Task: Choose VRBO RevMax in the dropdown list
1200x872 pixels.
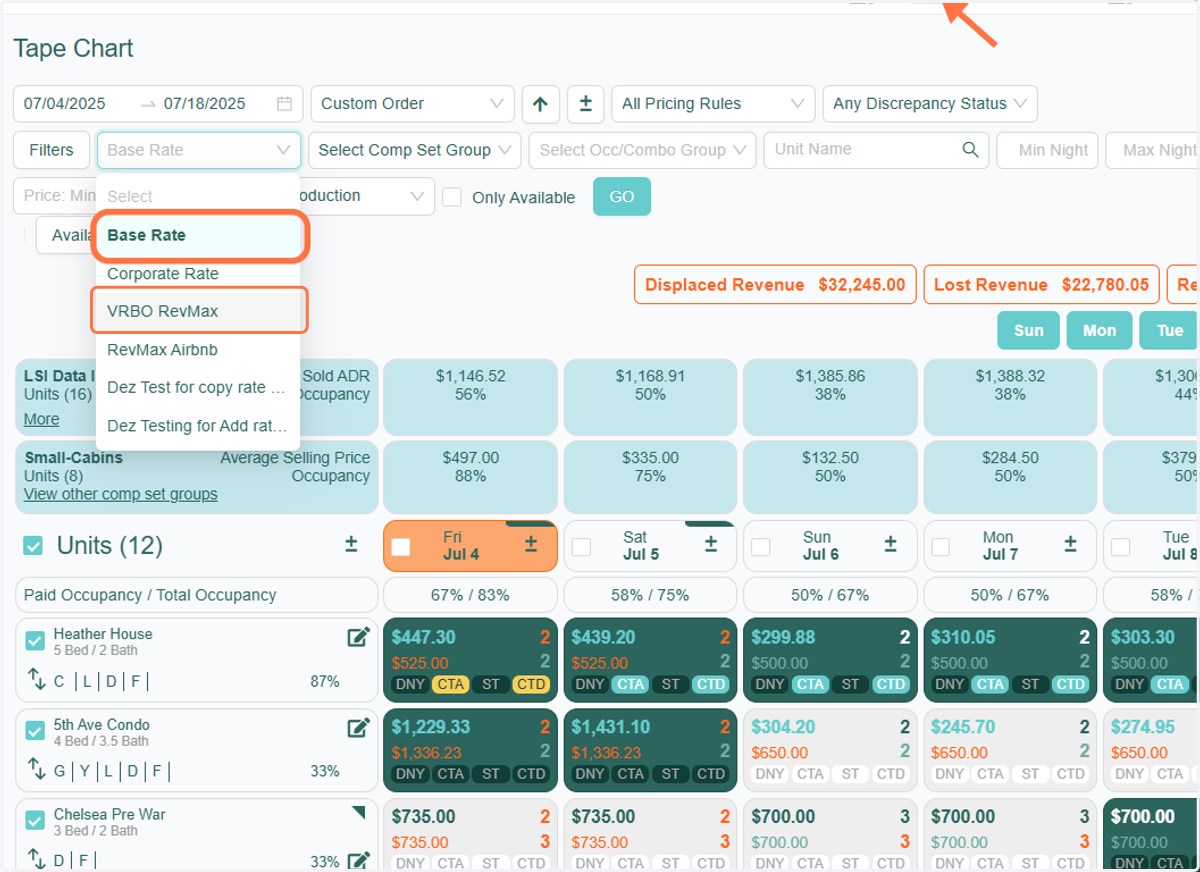Action: coord(198,312)
